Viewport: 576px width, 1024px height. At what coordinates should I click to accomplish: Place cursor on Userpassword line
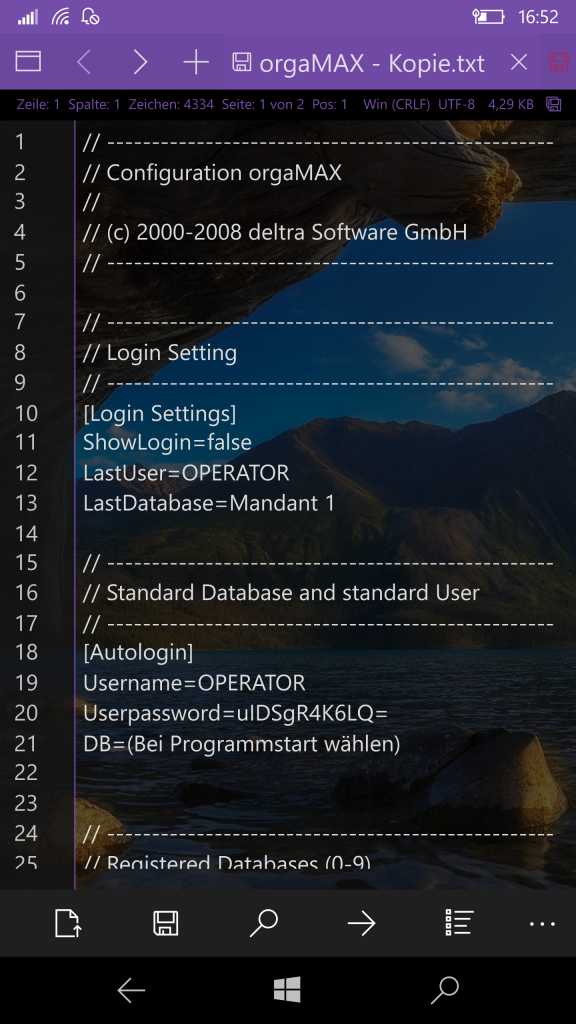pyautogui.click(x=235, y=713)
